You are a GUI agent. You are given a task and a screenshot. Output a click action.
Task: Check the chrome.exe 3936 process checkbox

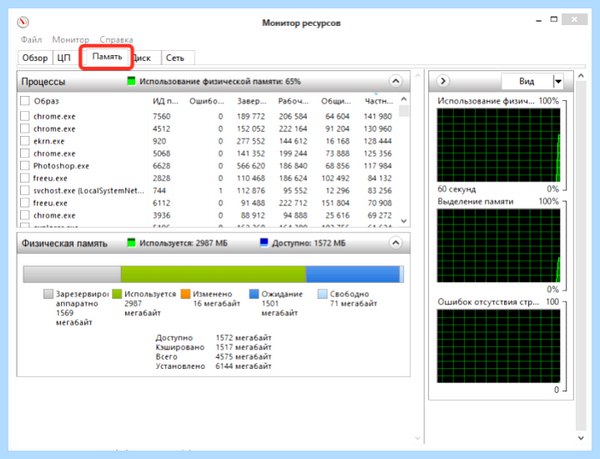[x=25, y=215]
